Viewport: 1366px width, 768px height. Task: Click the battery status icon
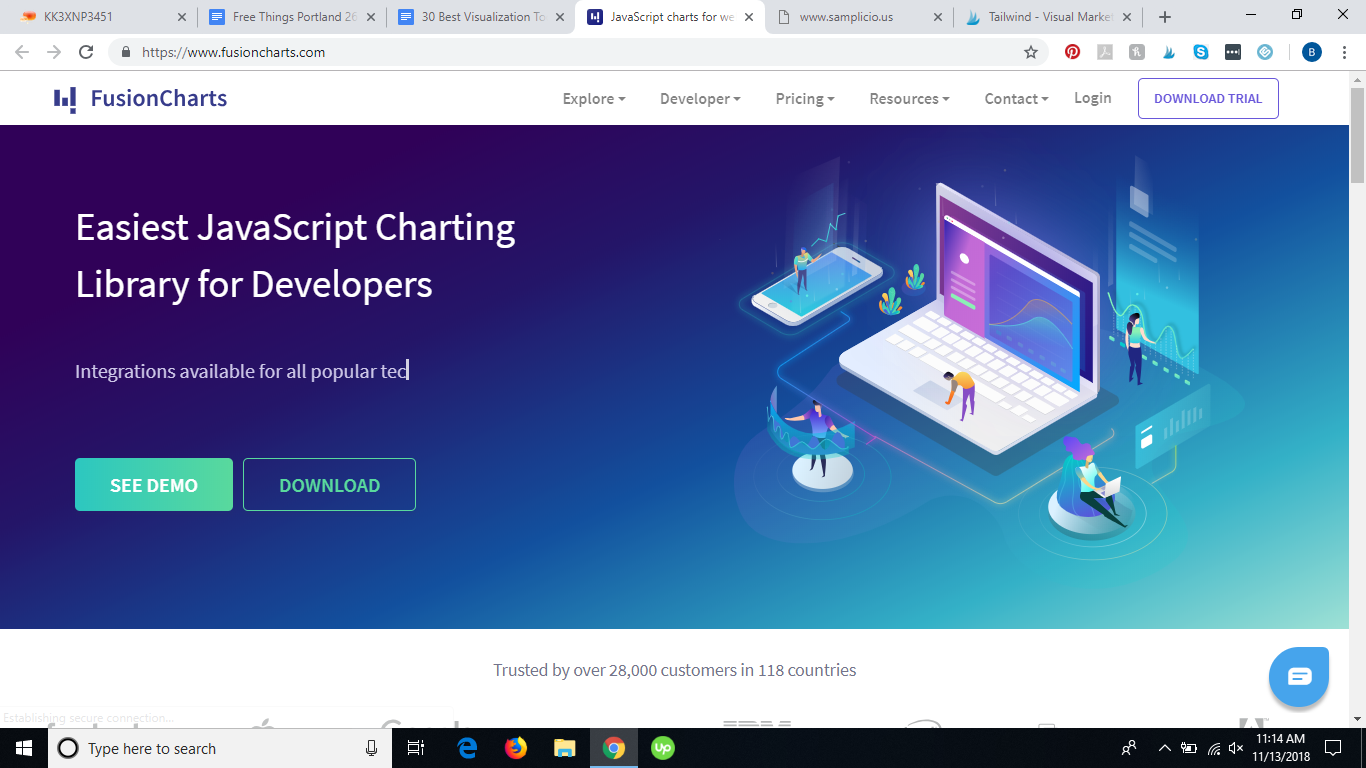(1189, 748)
